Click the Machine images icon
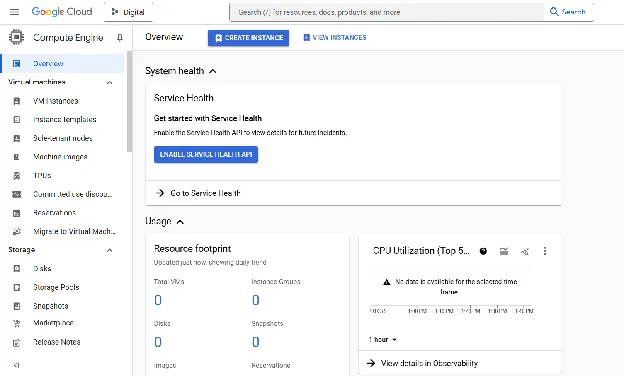 tap(16, 157)
